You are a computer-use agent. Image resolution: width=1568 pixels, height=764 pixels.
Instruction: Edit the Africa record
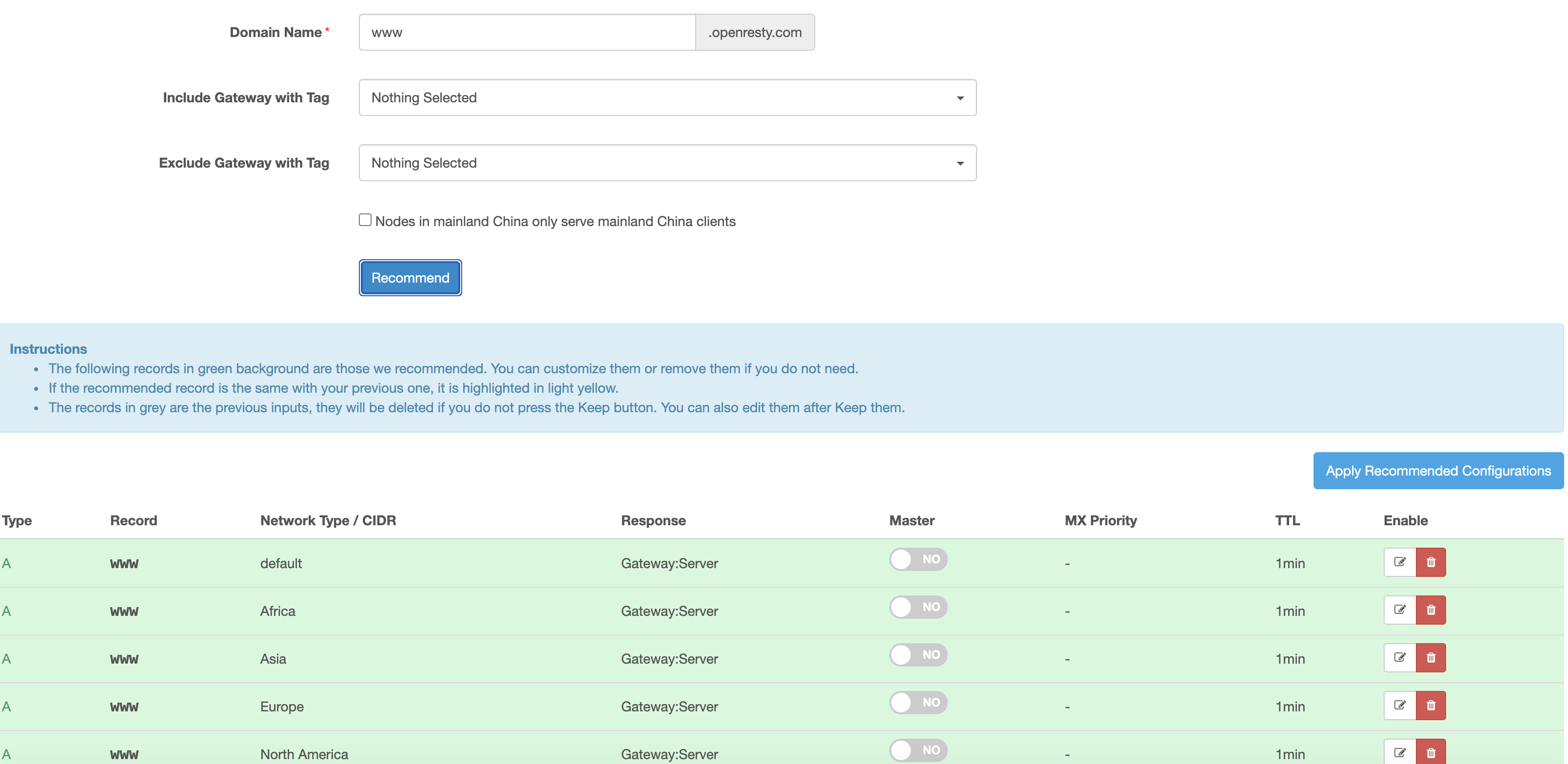point(1399,610)
